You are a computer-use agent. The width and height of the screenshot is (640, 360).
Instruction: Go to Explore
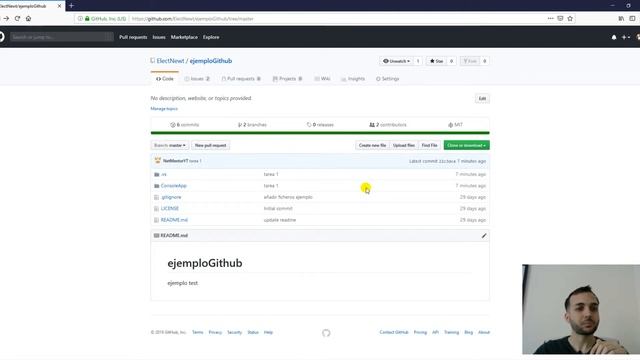[x=211, y=37]
